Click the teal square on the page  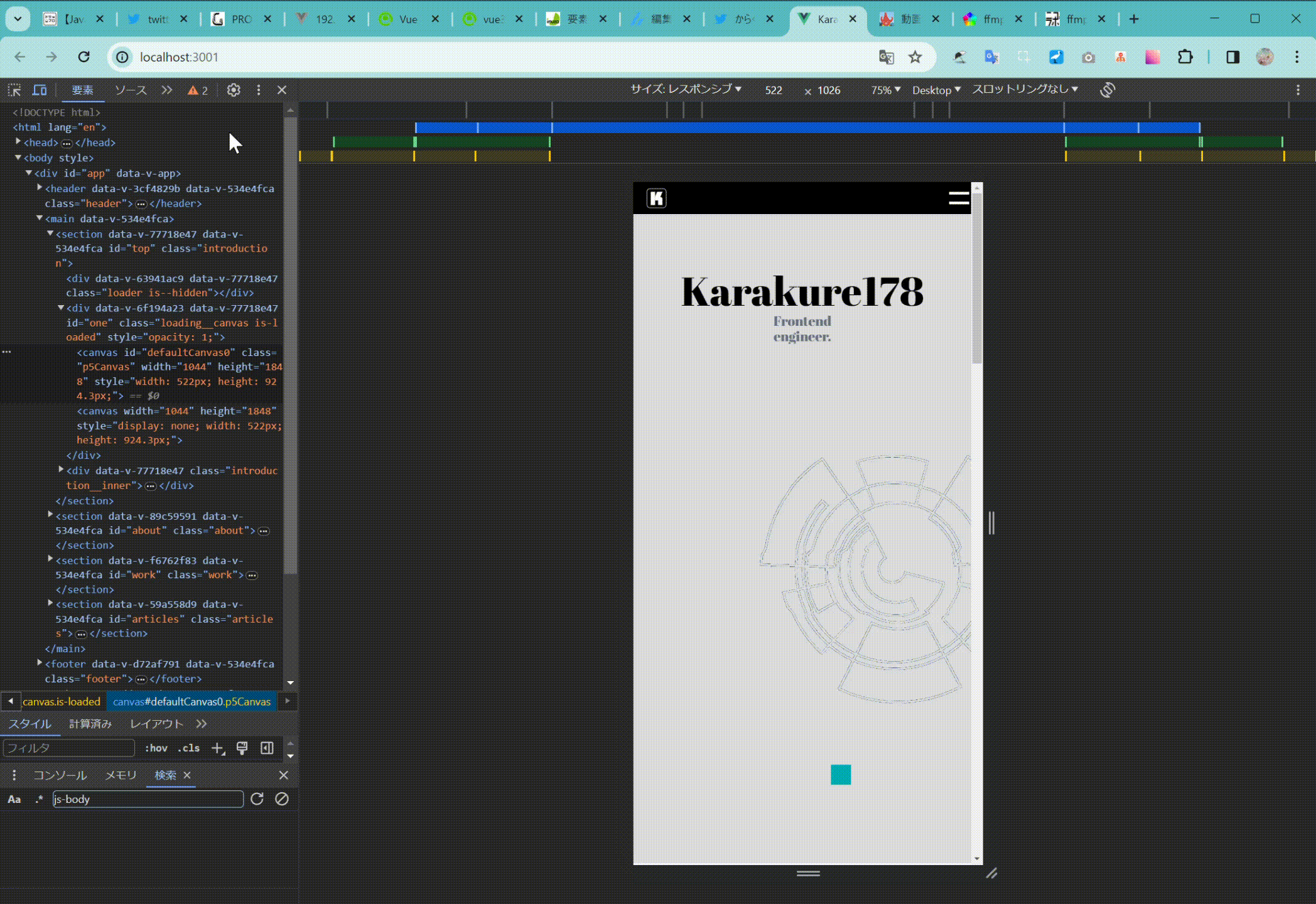coord(841,775)
